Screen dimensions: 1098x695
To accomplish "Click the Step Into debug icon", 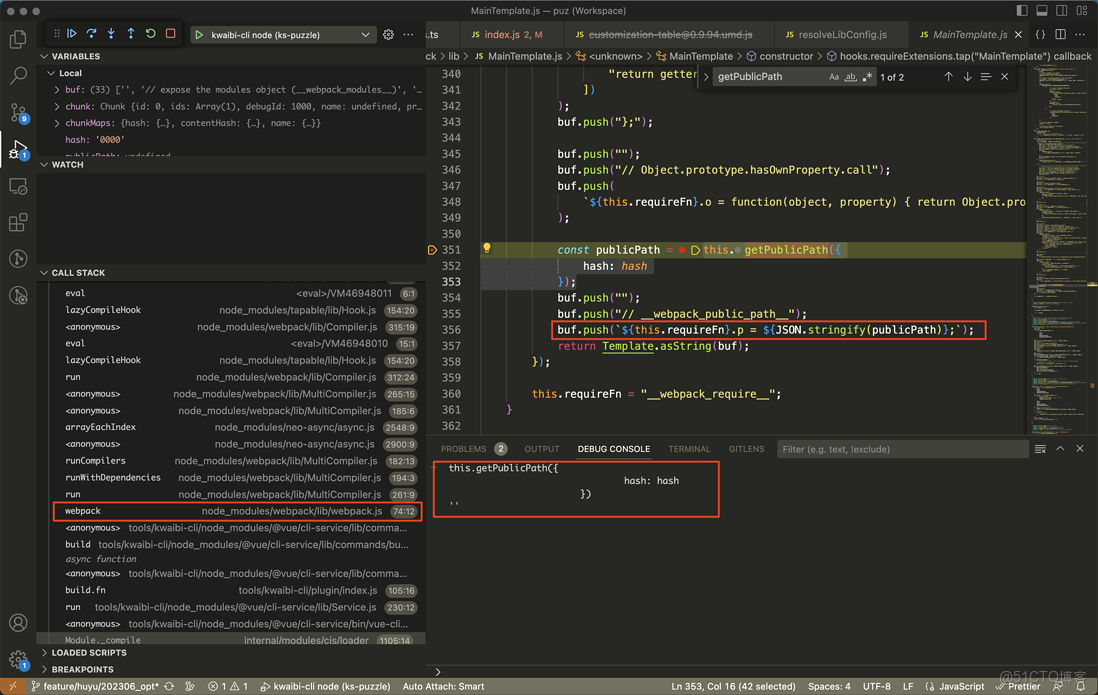I will (111, 33).
